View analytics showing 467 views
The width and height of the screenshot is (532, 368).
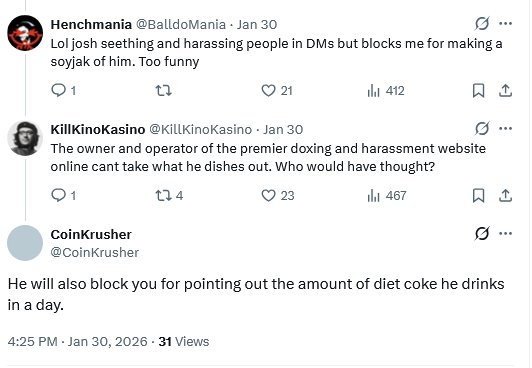coord(387,195)
